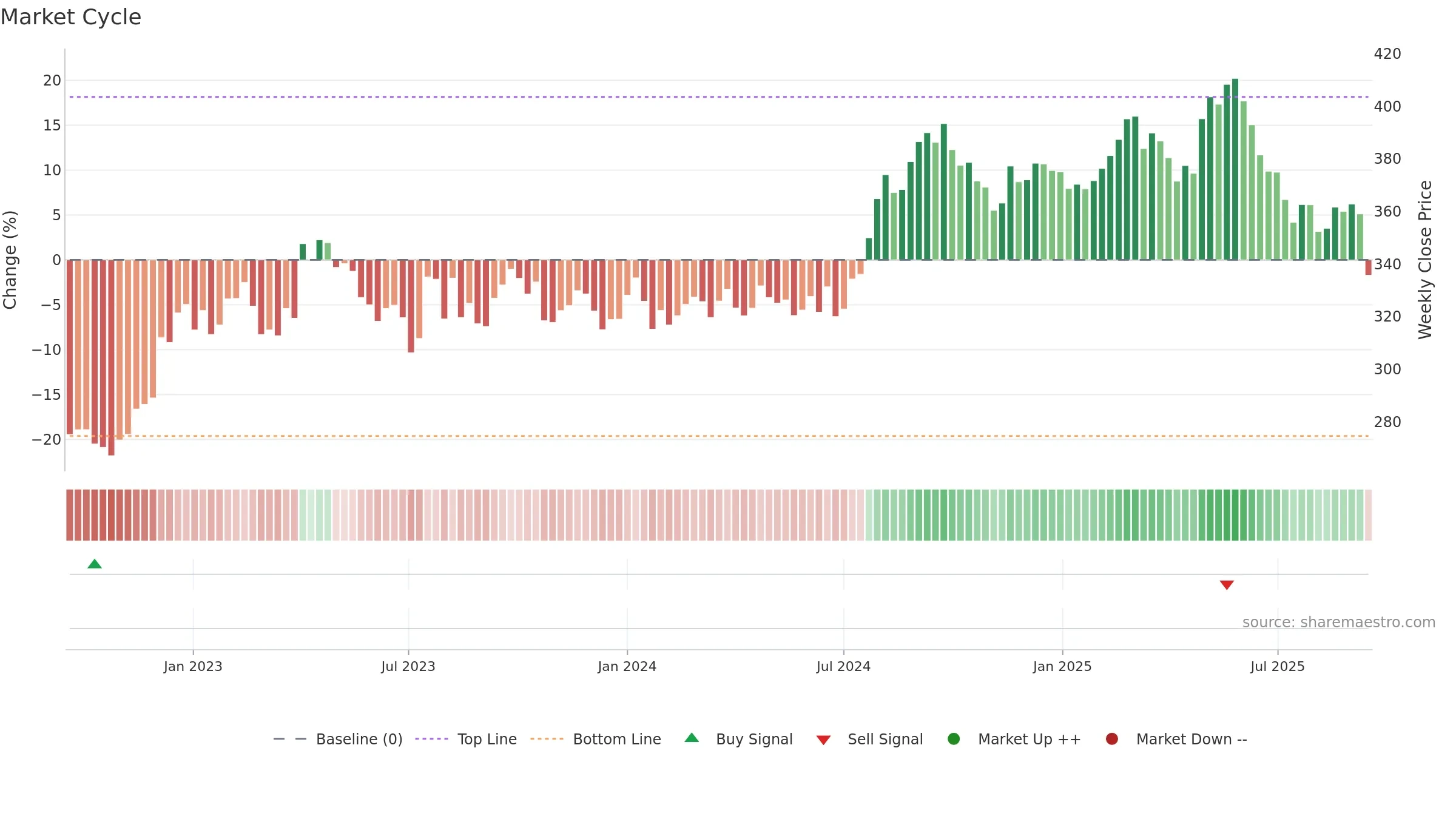This screenshot has width=1456, height=819.
Task: Toggle the Top Line legend entry
Action: pos(466,739)
